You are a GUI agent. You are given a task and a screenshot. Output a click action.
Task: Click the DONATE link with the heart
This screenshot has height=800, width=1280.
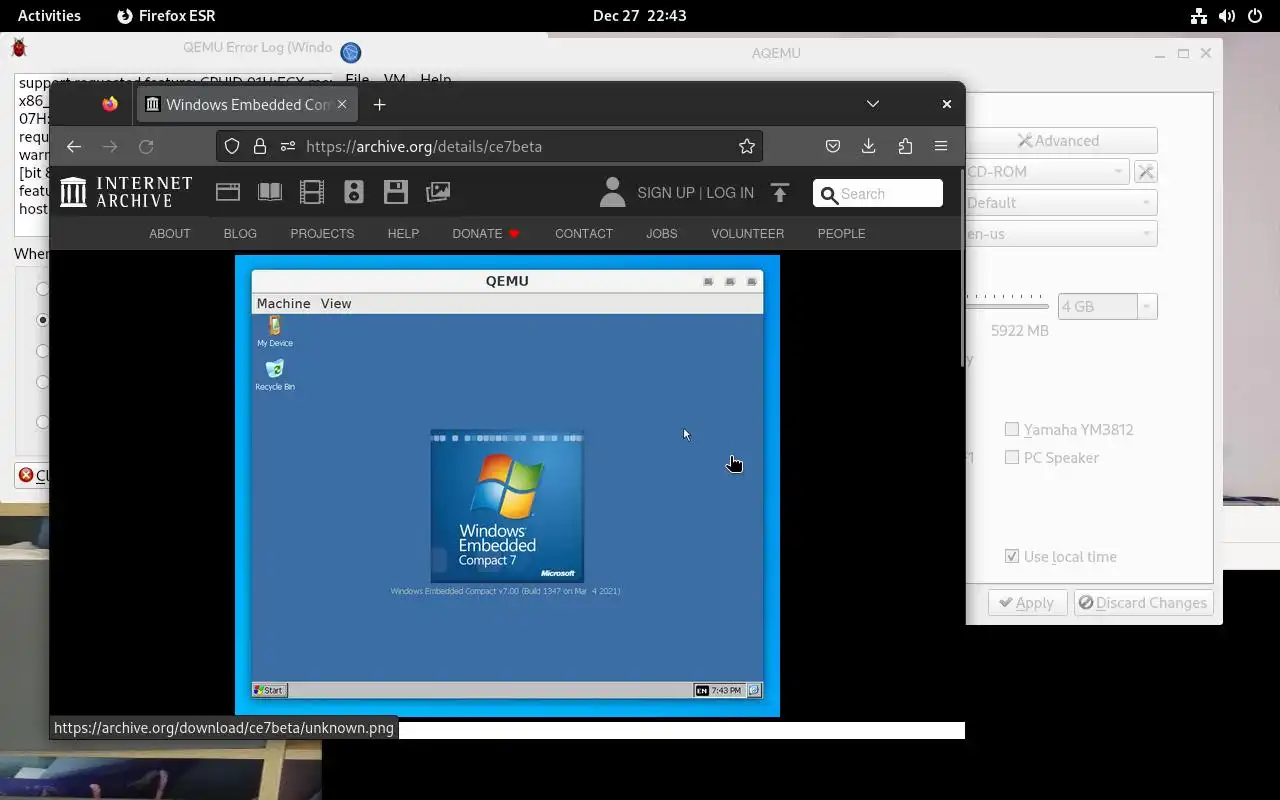486,233
